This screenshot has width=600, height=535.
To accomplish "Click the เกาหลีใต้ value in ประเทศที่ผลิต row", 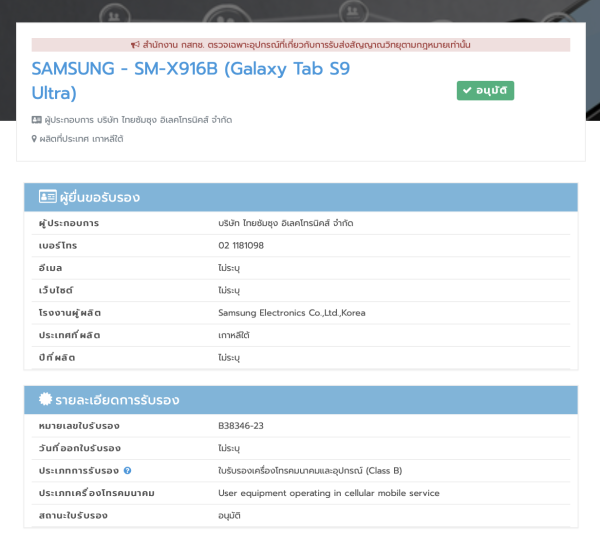I will click(234, 335).
